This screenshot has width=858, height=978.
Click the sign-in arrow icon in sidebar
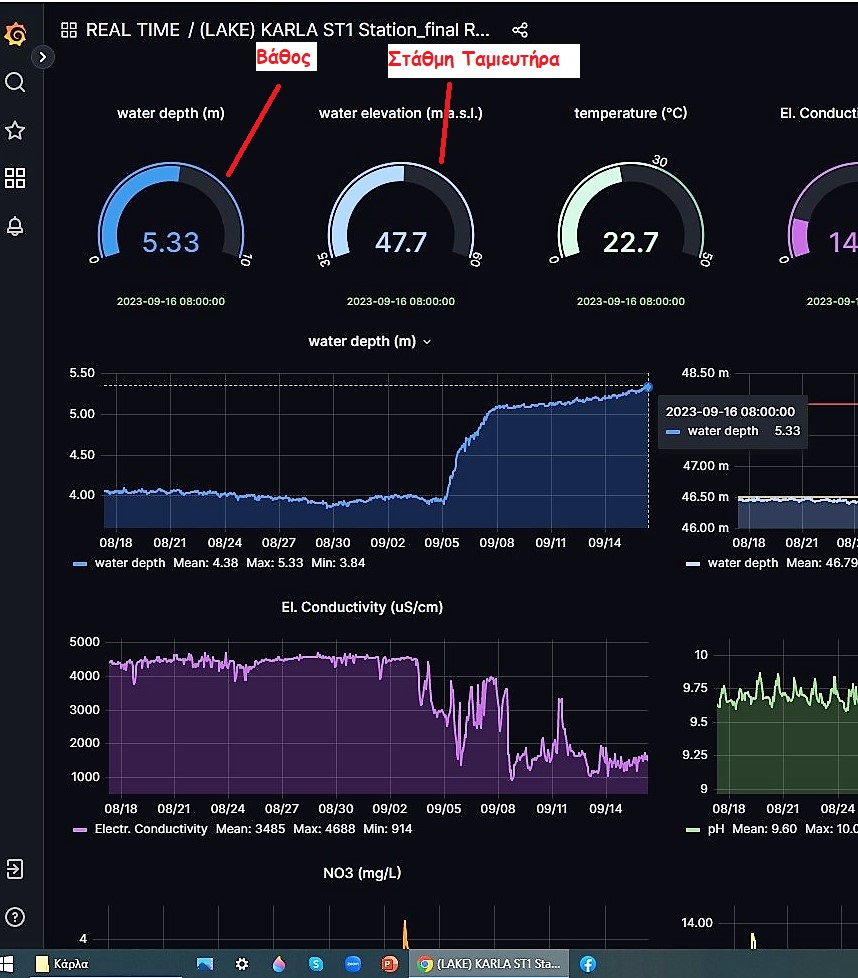coord(15,868)
